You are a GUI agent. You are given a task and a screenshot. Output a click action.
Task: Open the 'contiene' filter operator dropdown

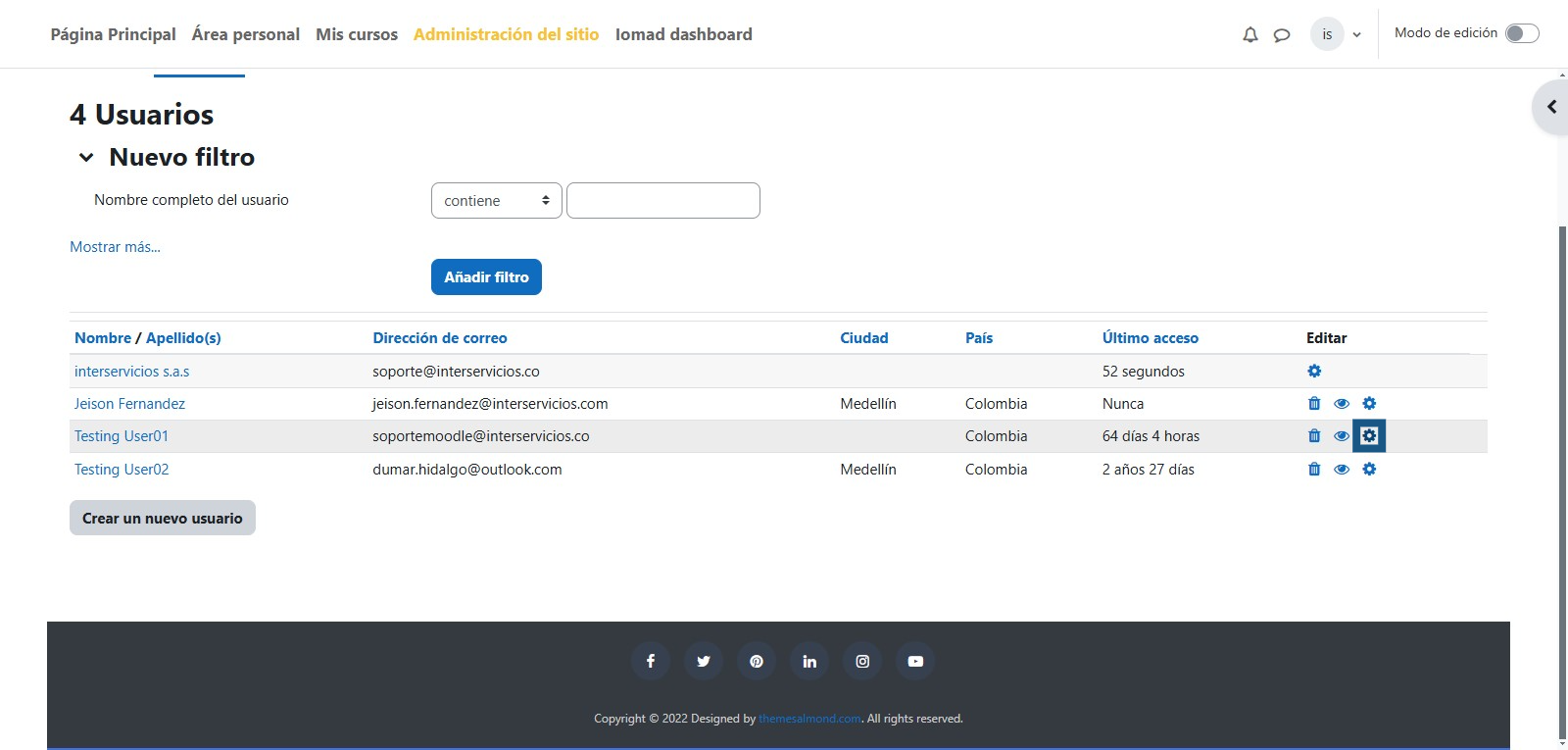click(x=496, y=201)
